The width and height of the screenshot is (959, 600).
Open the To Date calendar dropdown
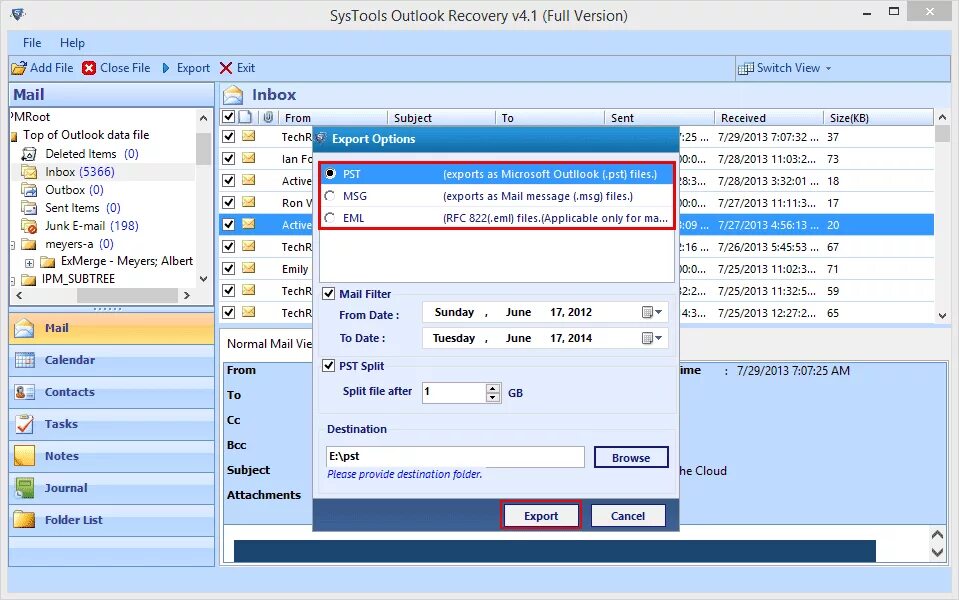[x=652, y=338]
